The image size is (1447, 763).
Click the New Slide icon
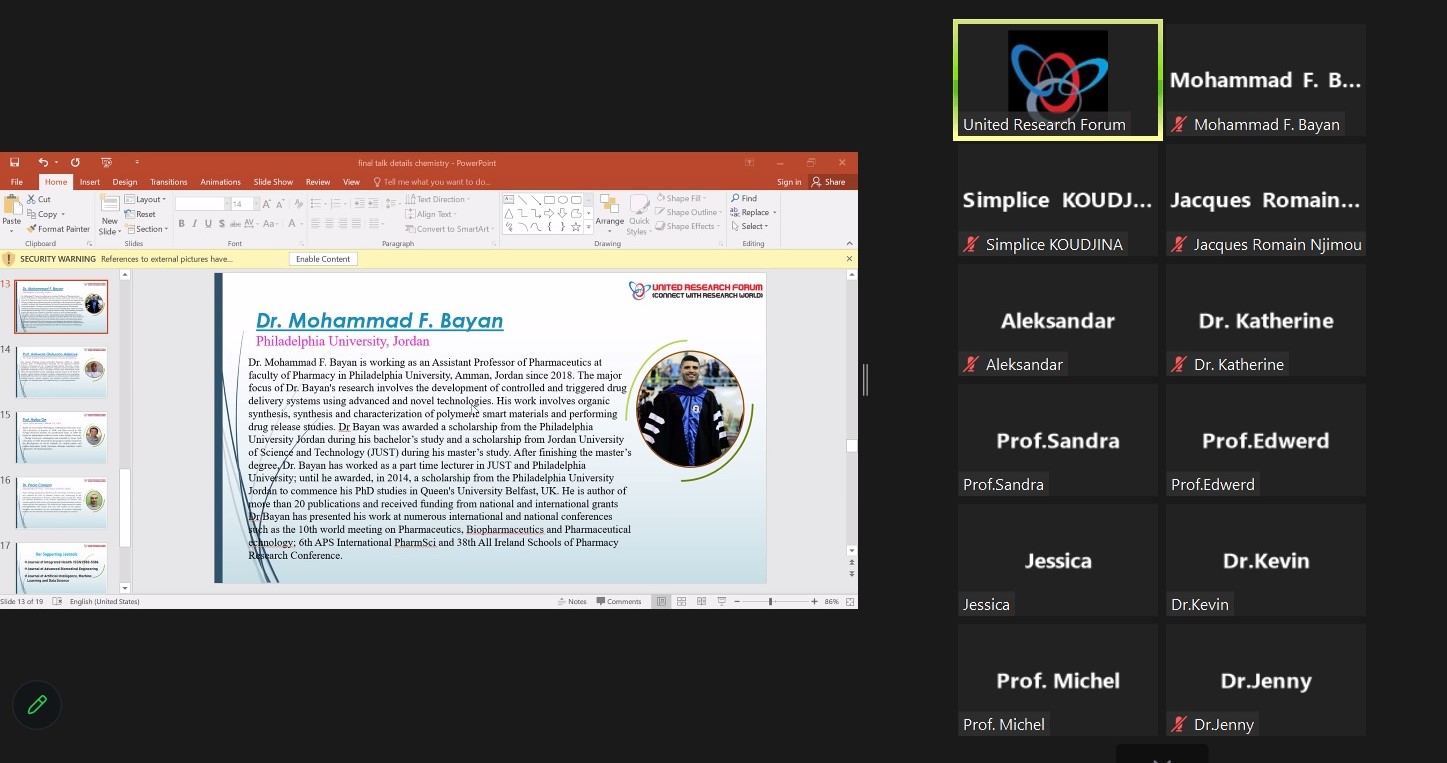109,213
